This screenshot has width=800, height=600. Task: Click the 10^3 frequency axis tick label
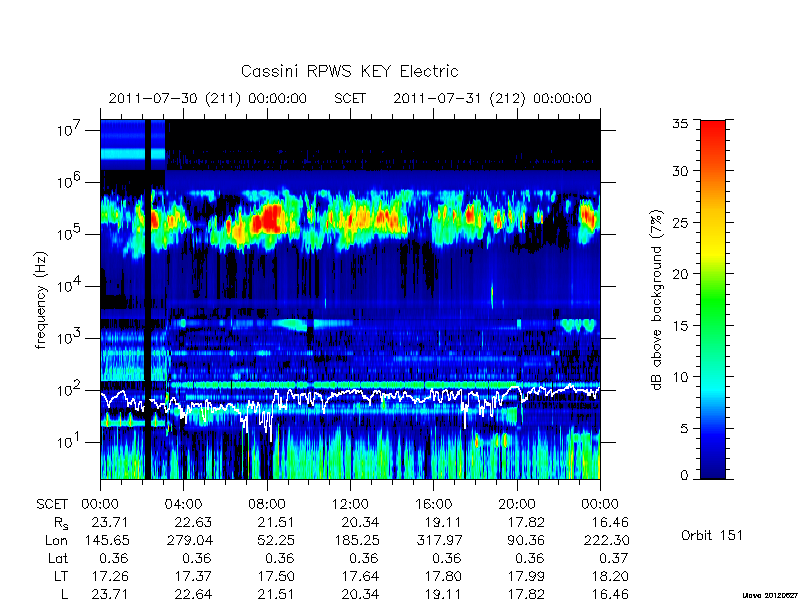pyautogui.click(x=68, y=338)
